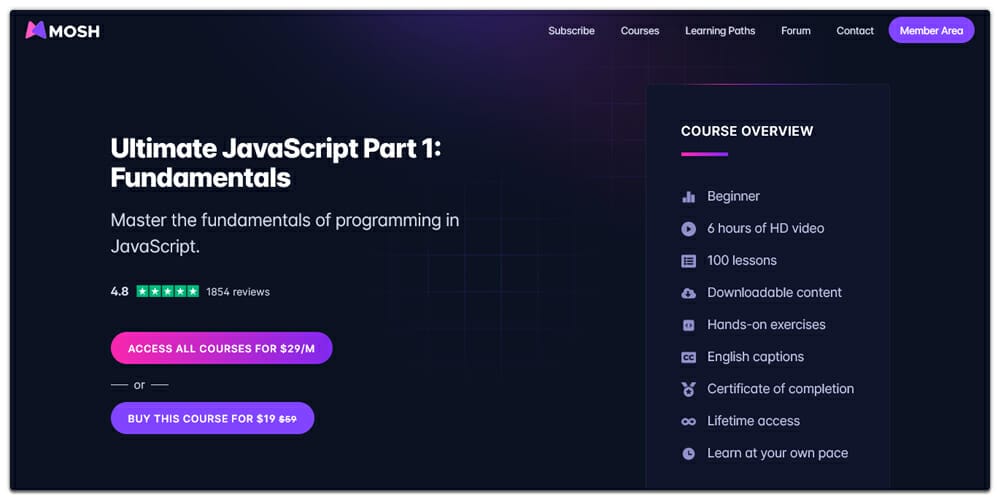The height and width of the screenshot is (500, 1000).
Task: Open the Contact page
Action: coord(855,31)
